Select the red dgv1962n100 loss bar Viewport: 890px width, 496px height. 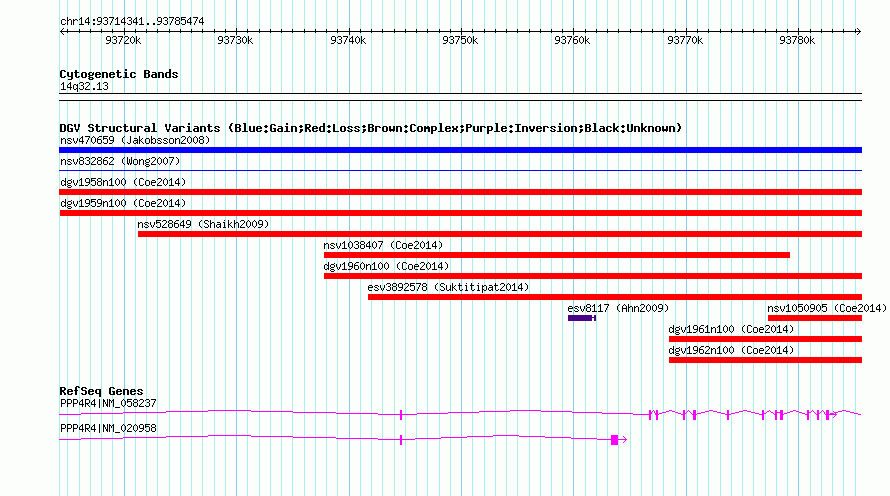tap(765, 360)
